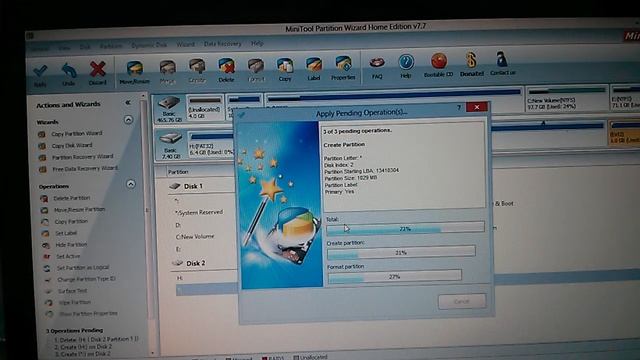
Task: Click the Format partition progress bar
Action: [395, 276]
